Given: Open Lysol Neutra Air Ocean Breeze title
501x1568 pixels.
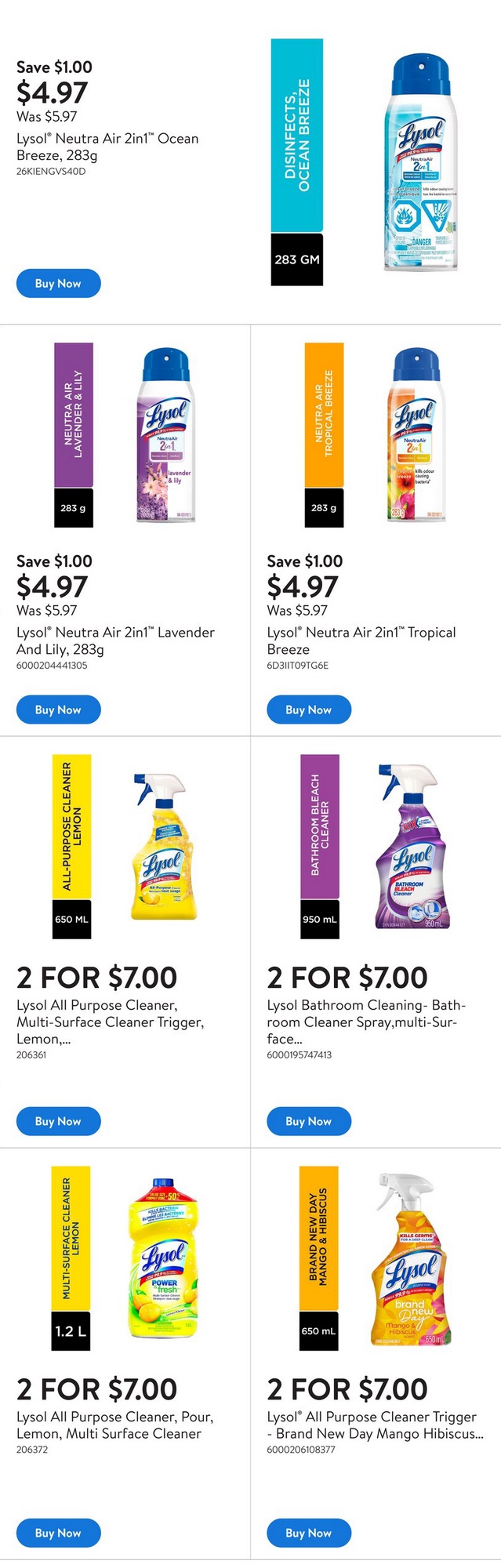Looking at the screenshot, I should [x=107, y=147].
